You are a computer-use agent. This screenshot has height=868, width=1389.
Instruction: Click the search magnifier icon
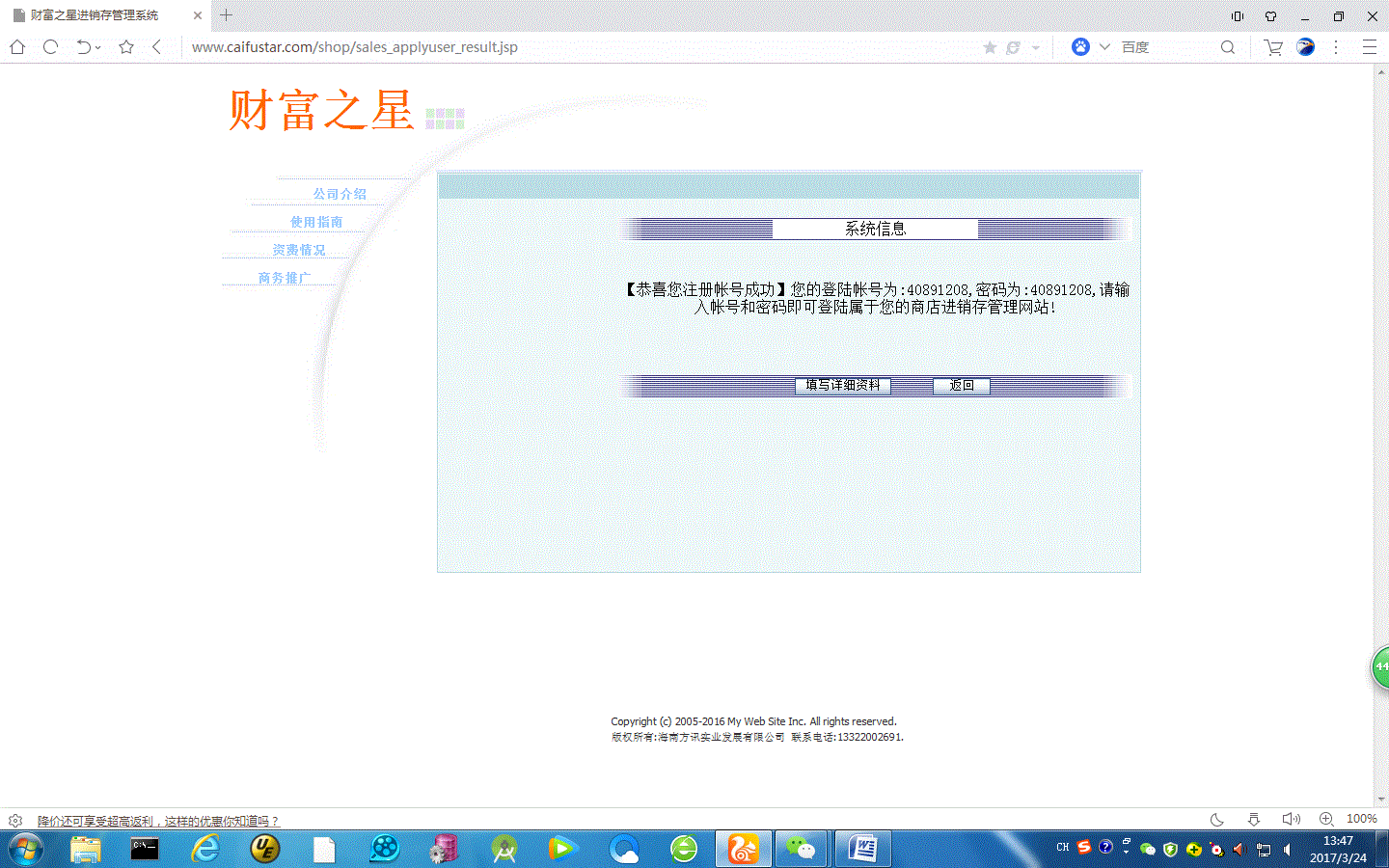point(1227,47)
